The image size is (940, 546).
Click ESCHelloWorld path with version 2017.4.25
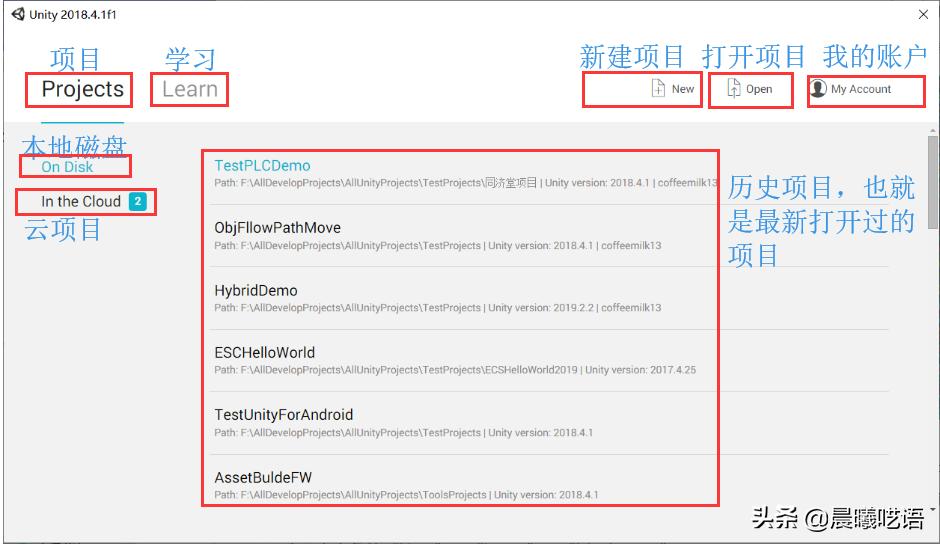455,370
